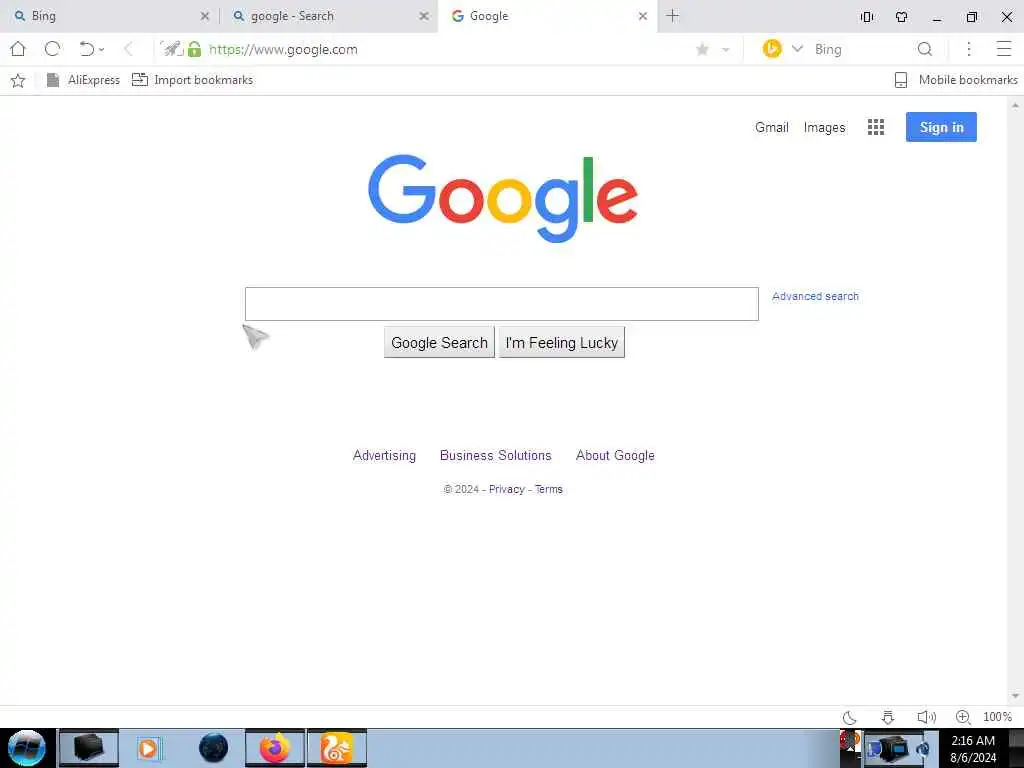This screenshot has width=1024, height=768.
Task: Open the three-dot more options icon
Action: coord(969,49)
